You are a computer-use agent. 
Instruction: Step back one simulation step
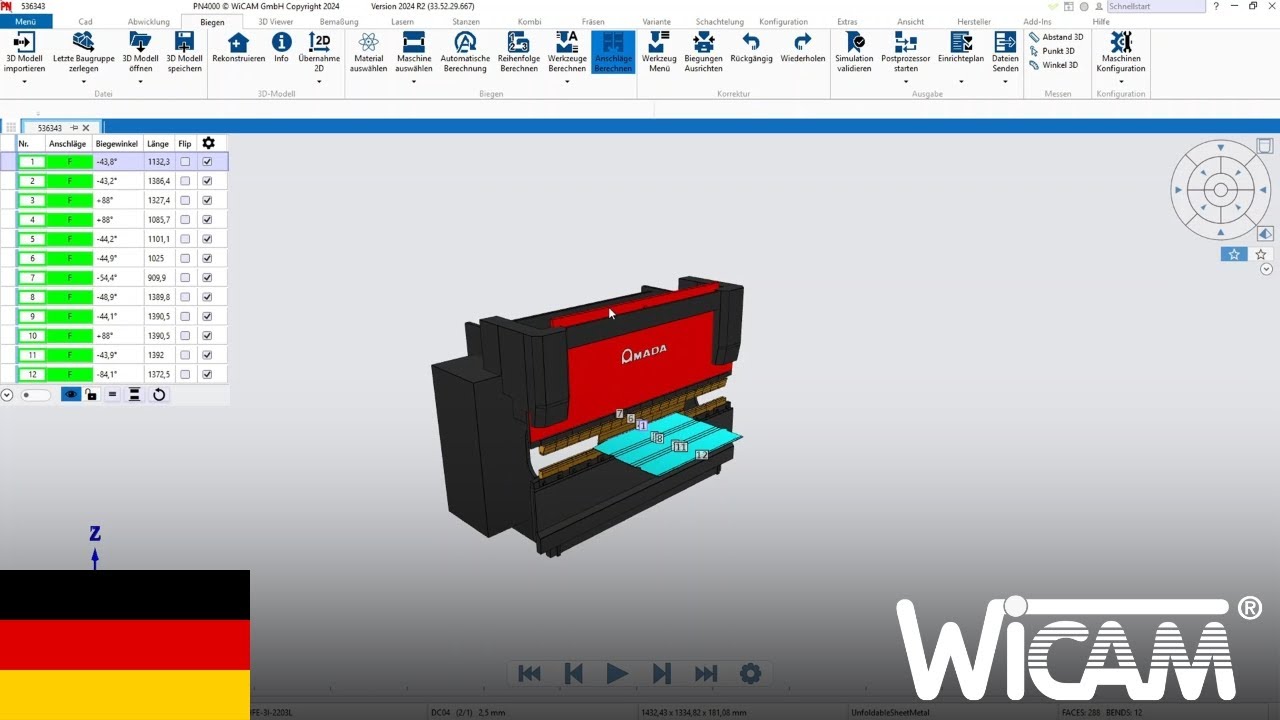click(574, 674)
